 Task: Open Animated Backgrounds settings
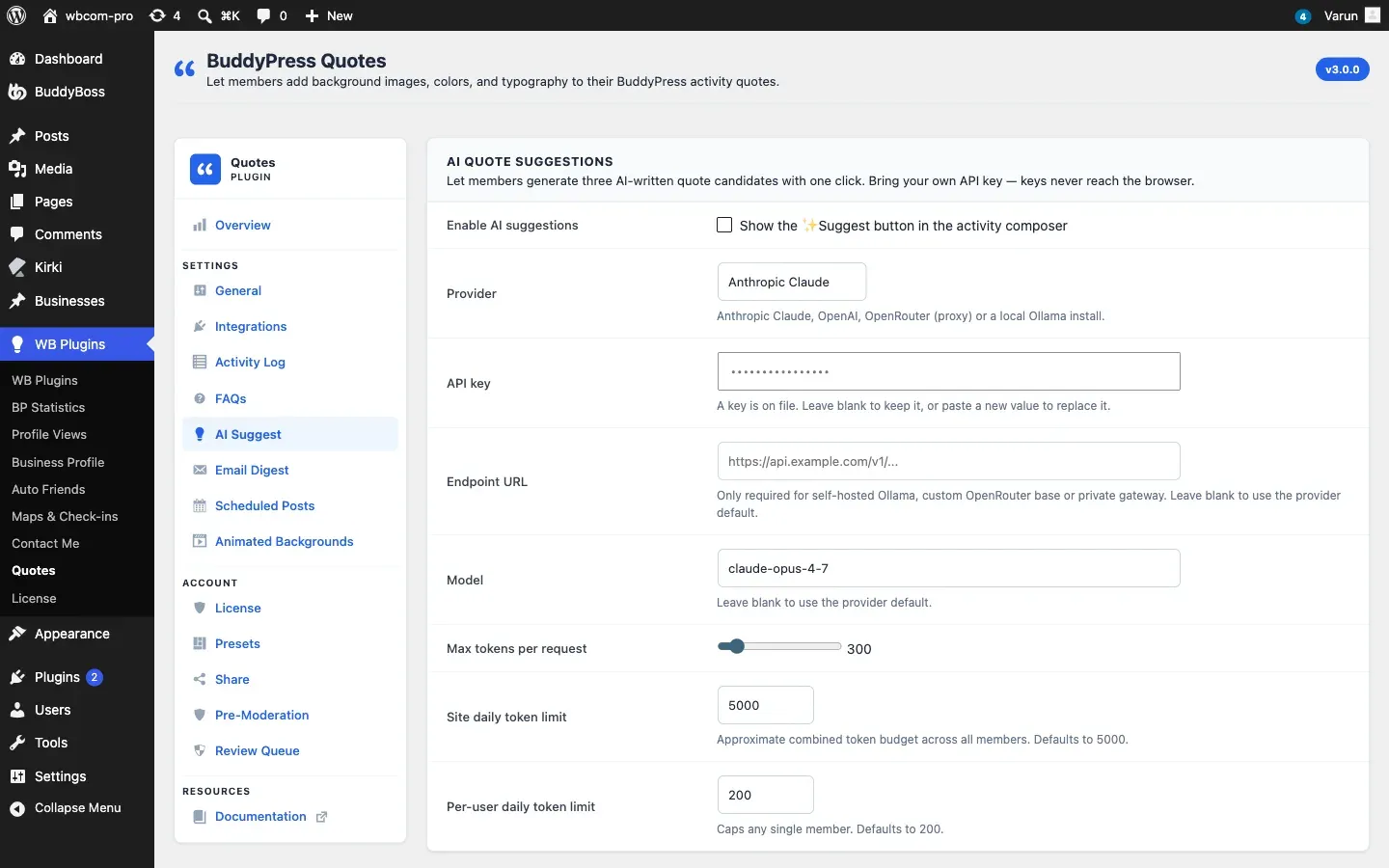[290, 541]
